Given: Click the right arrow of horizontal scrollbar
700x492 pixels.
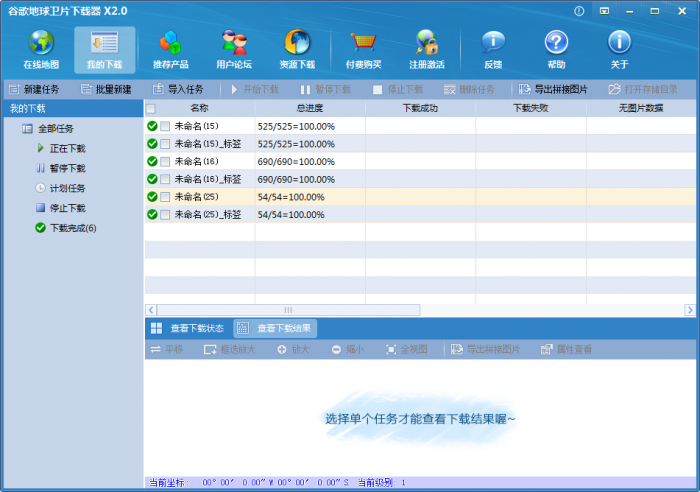Looking at the screenshot, I should pyautogui.click(x=690, y=309).
